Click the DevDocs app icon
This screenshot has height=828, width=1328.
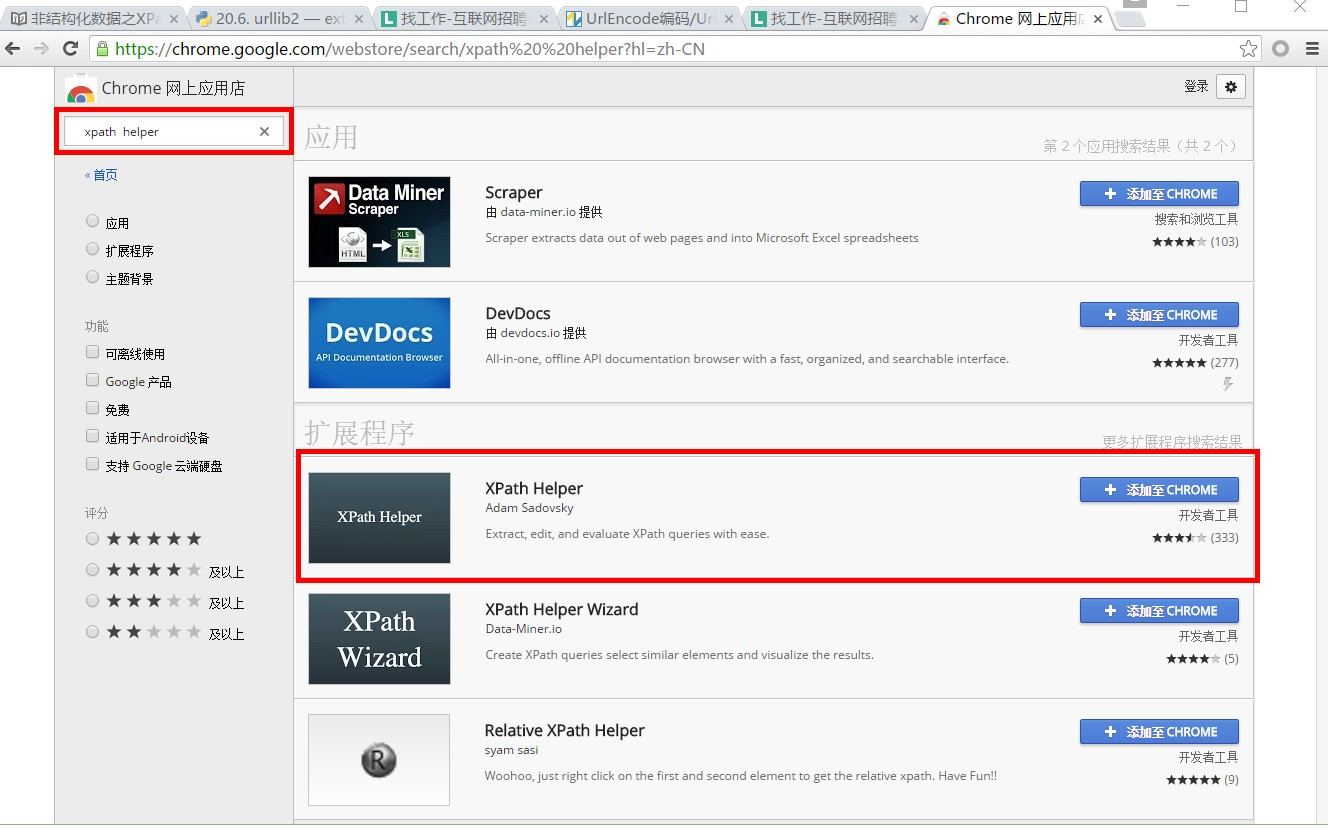click(x=379, y=343)
